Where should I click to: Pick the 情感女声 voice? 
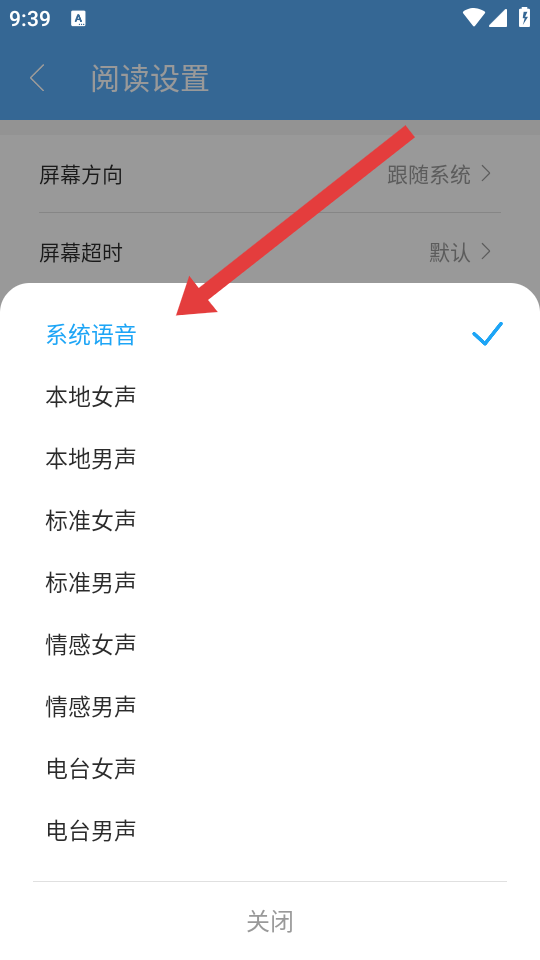(x=270, y=644)
